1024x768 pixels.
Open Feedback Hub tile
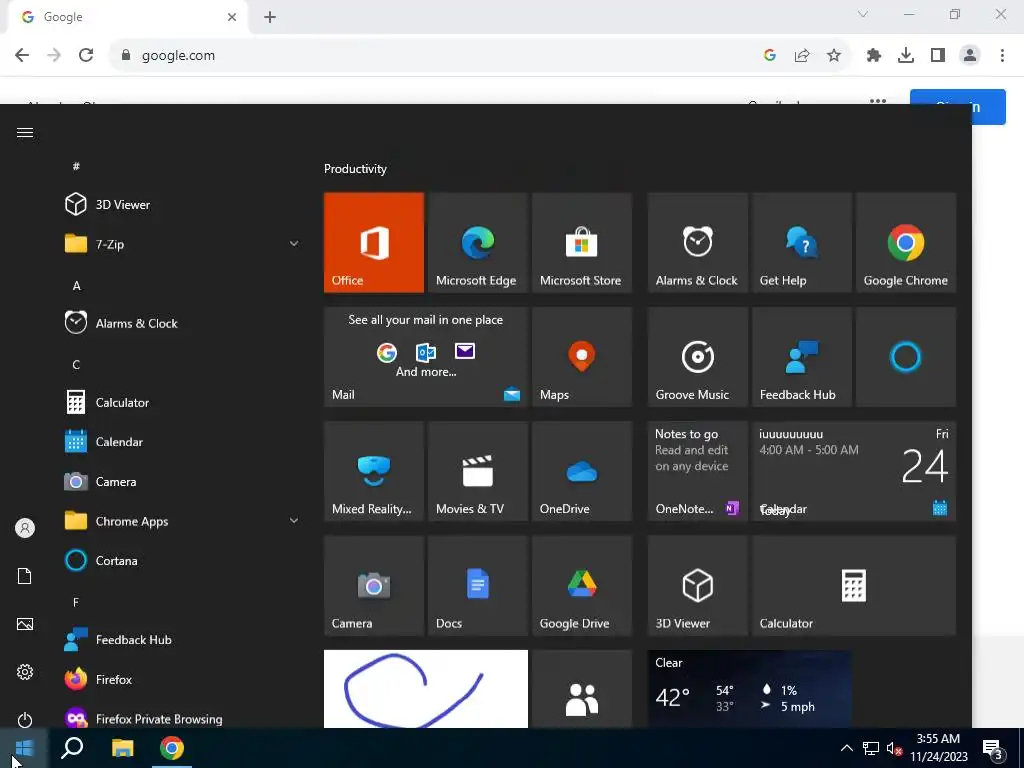coord(802,357)
